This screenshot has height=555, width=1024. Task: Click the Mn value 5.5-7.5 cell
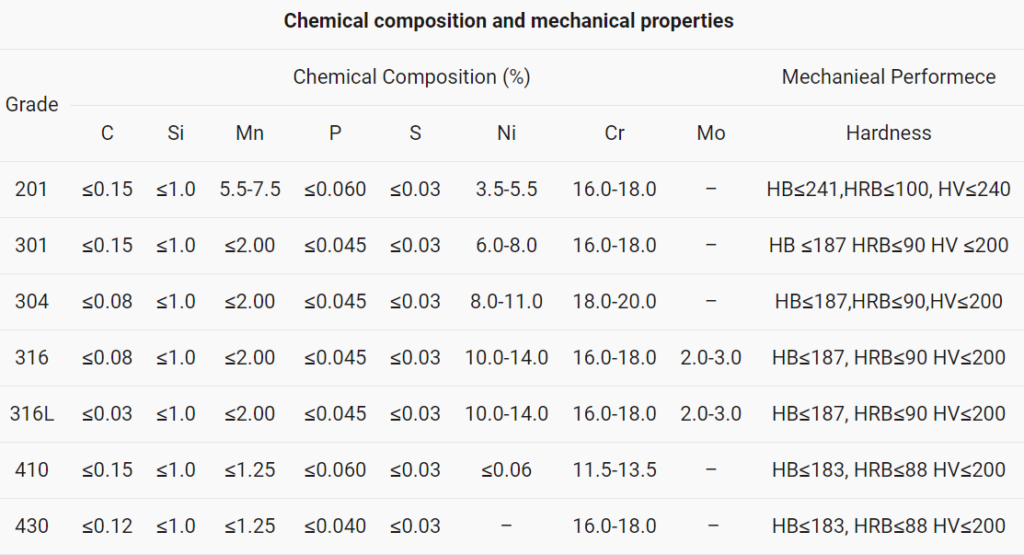249,189
